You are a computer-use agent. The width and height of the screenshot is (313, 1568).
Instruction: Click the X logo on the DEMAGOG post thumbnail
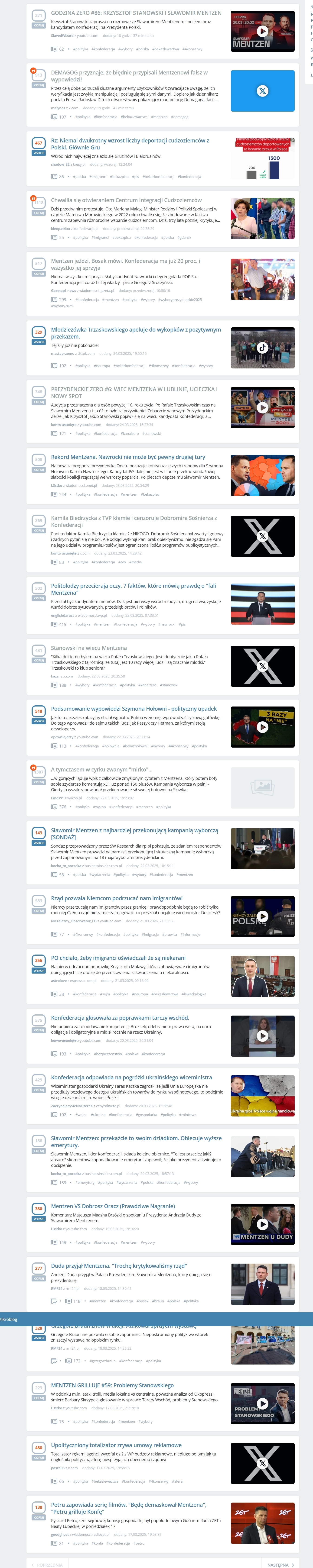click(262, 91)
